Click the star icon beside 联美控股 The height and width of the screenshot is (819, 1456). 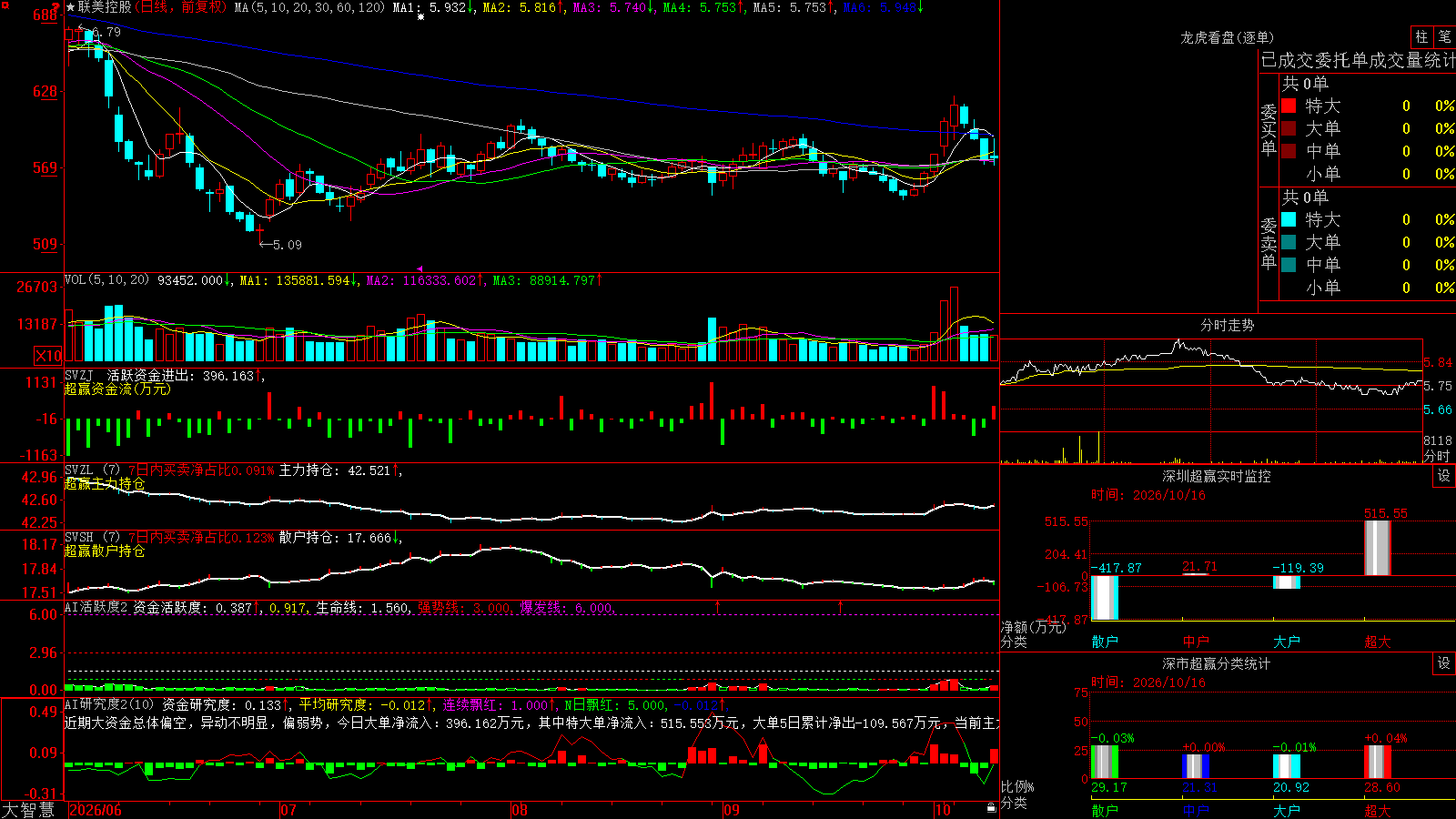(x=70, y=7)
